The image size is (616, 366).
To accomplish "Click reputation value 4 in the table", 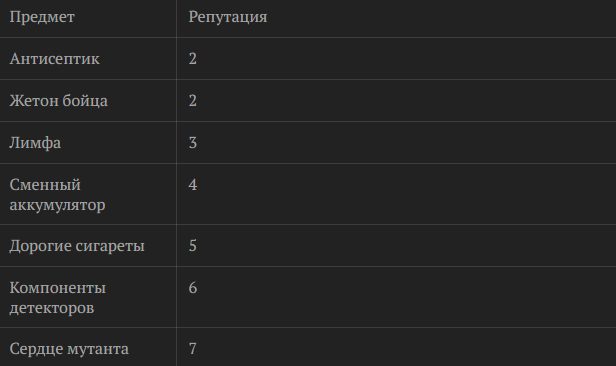I will click(x=192, y=185).
